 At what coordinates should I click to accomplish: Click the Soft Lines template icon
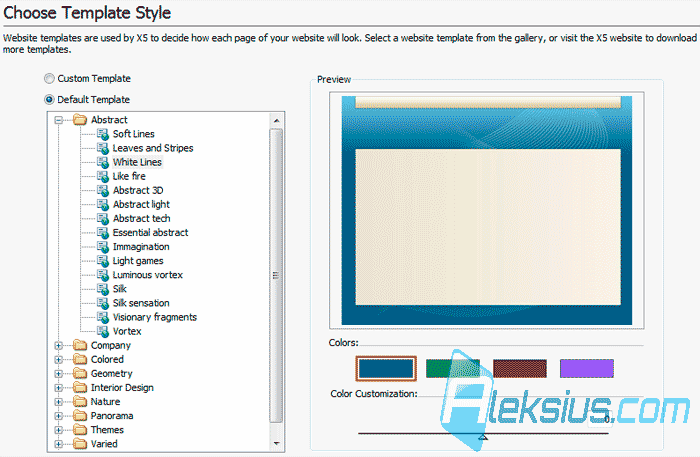click(103, 134)
